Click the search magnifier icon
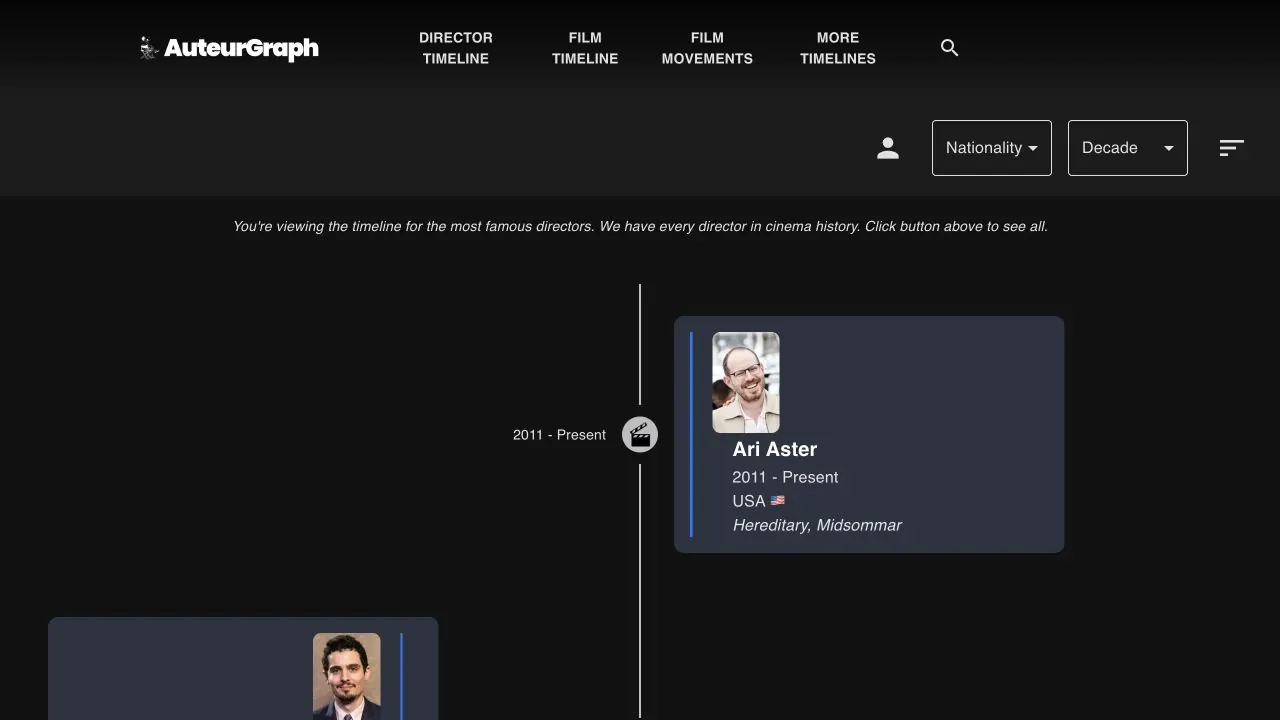The image size is (1280, 720). 950,48
